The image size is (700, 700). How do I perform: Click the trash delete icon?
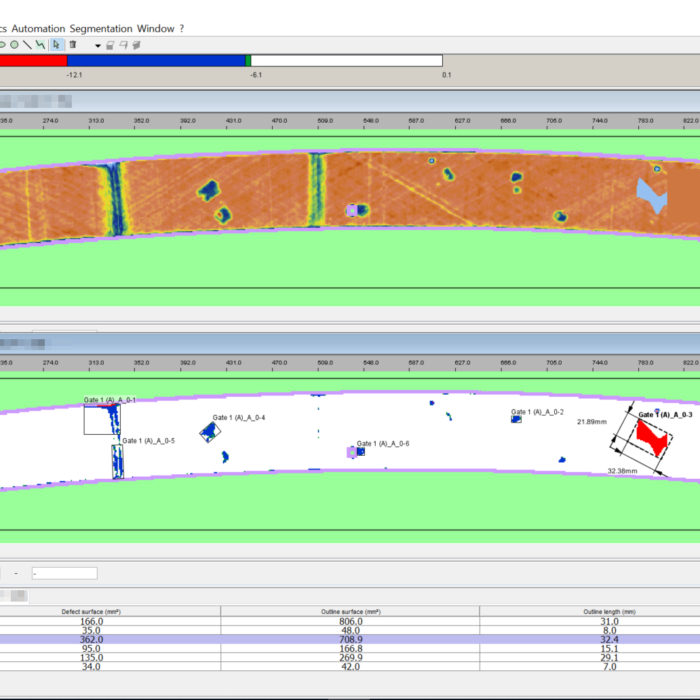click(x=72, y=45)
